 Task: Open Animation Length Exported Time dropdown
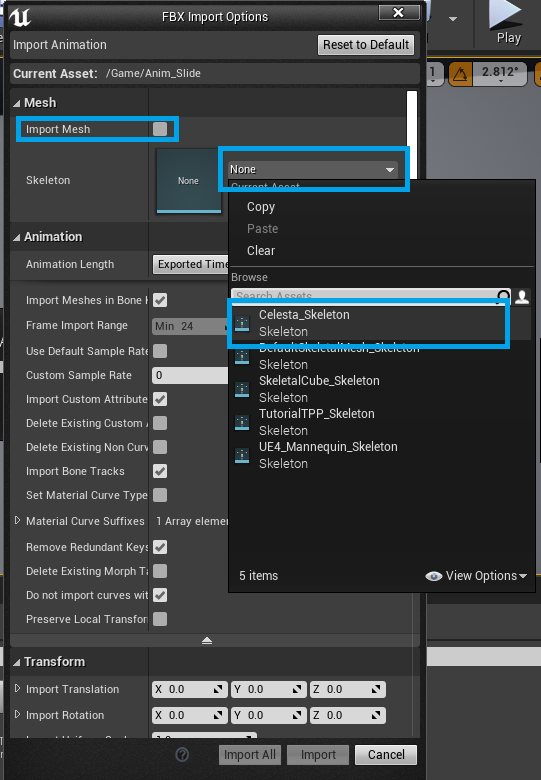(191, 265)
